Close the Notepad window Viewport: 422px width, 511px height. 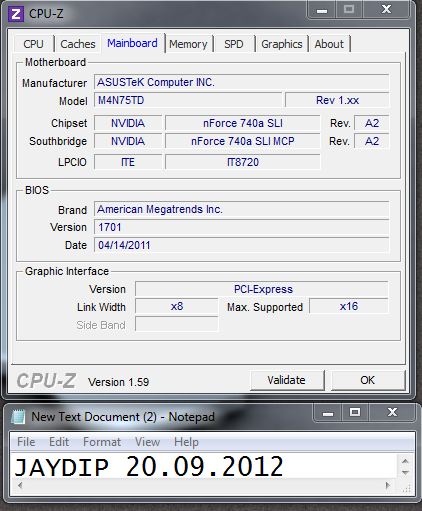pyautogui.click(x=392, y=413)
